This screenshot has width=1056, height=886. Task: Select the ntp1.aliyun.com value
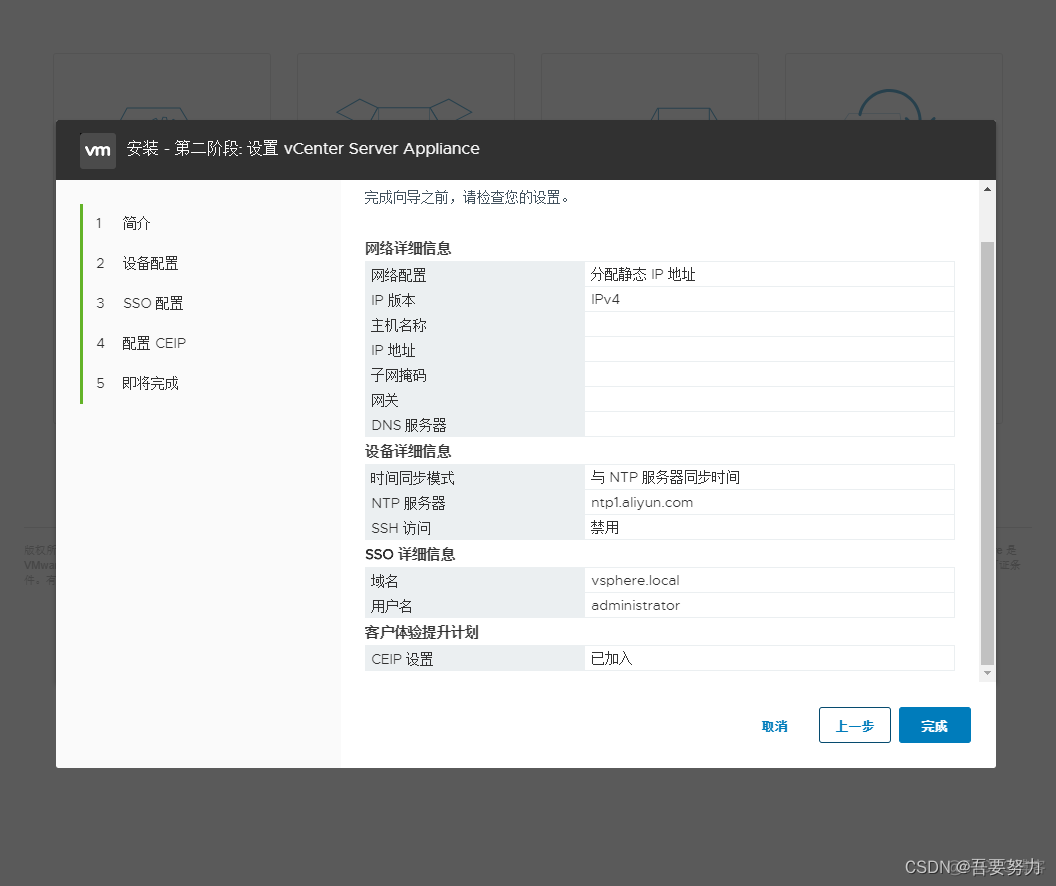pos(642,502)
